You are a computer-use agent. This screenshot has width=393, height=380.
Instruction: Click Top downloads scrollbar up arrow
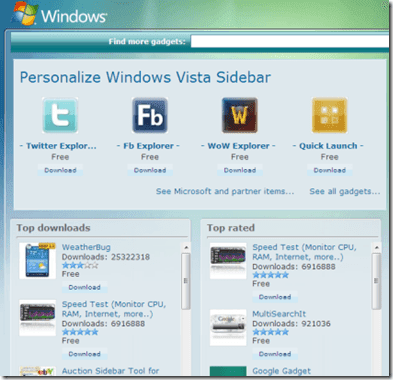(186, 248)
